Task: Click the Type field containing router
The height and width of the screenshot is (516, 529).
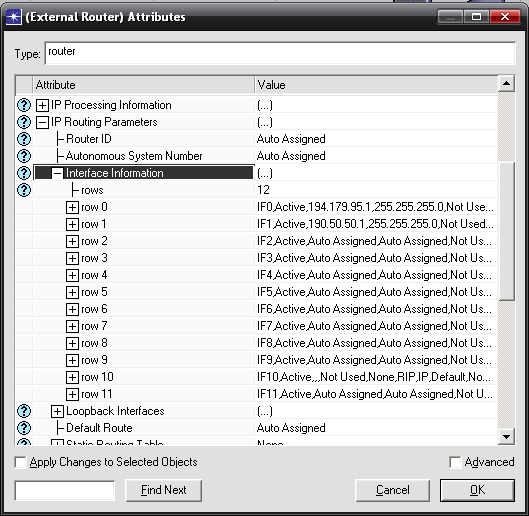Action: 280,53
